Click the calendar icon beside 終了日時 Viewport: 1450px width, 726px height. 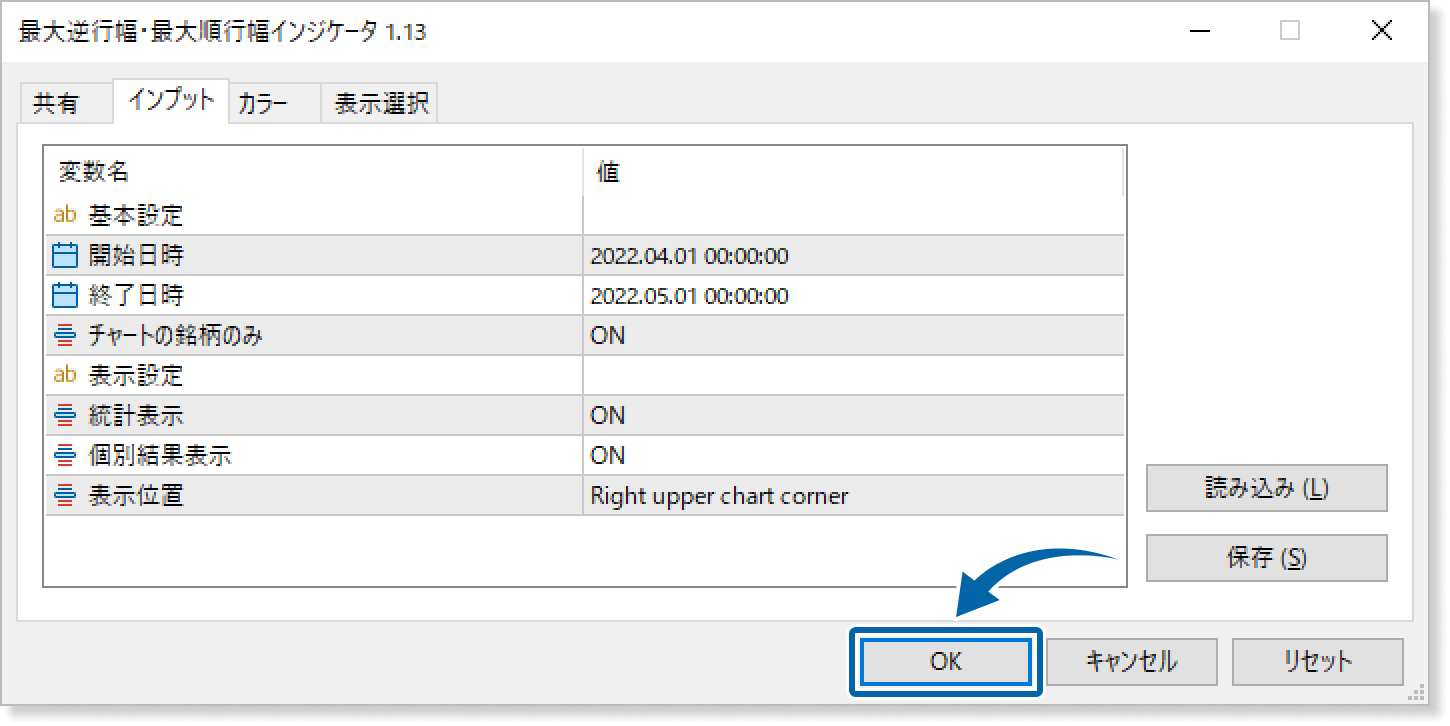point(65,296)
